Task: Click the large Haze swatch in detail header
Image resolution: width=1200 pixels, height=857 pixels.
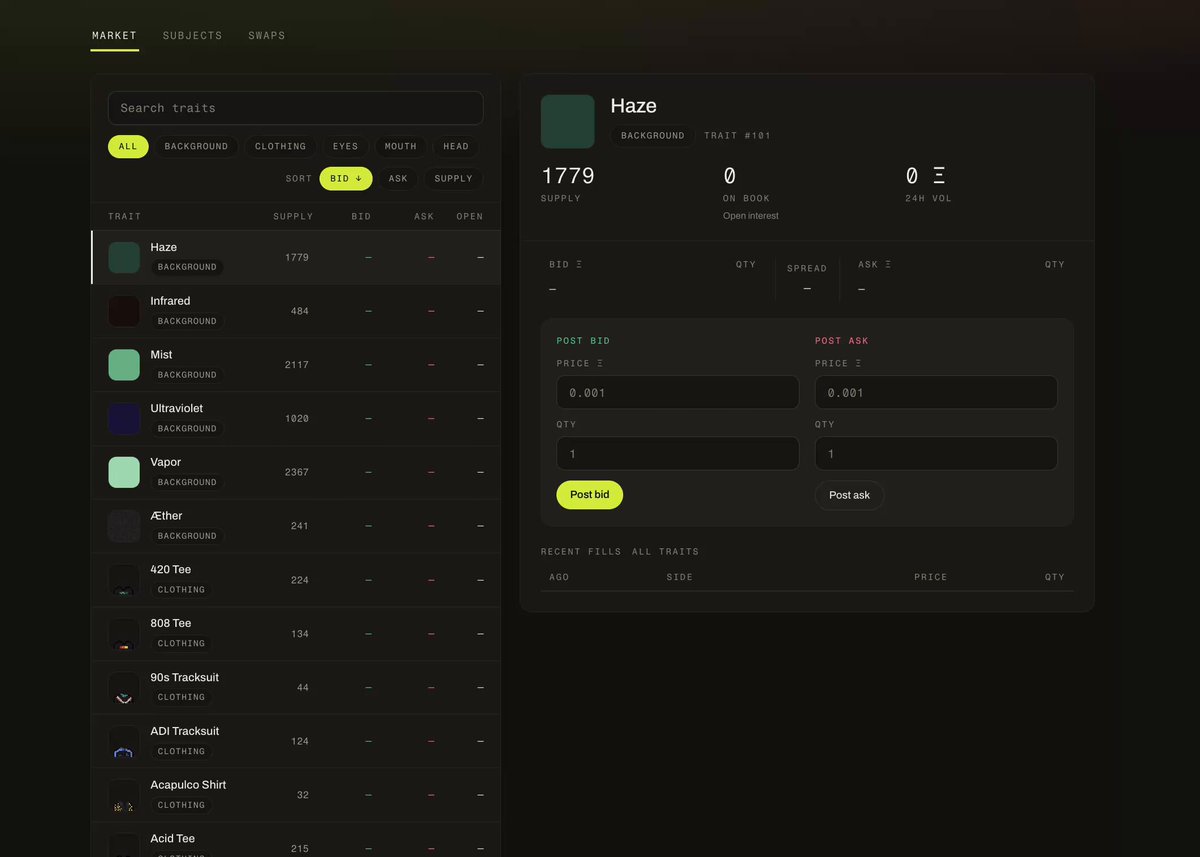Action: coord(568,122)
